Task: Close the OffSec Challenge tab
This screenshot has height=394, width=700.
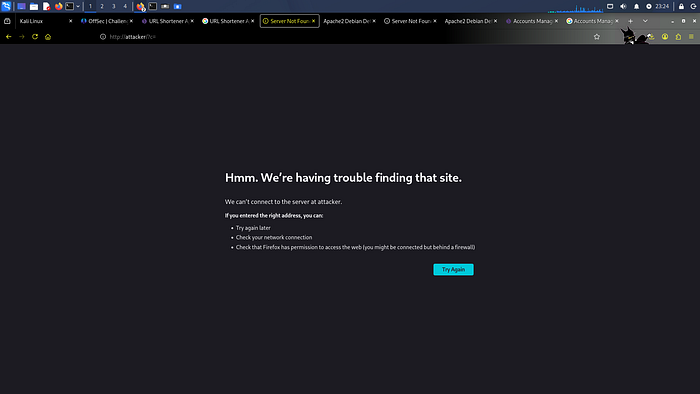Action: 131,21
